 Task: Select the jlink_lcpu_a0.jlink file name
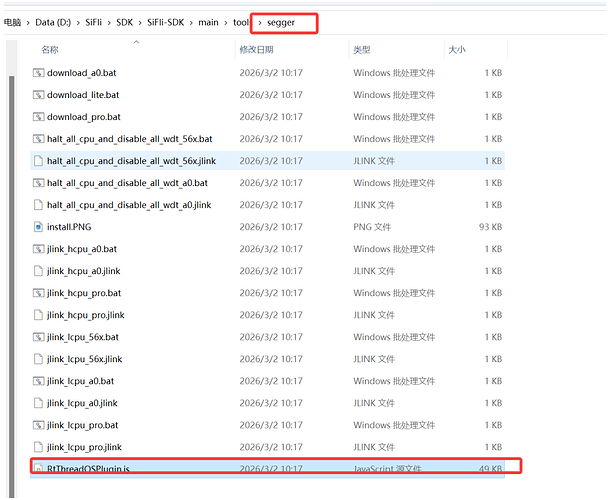(82, 403)
